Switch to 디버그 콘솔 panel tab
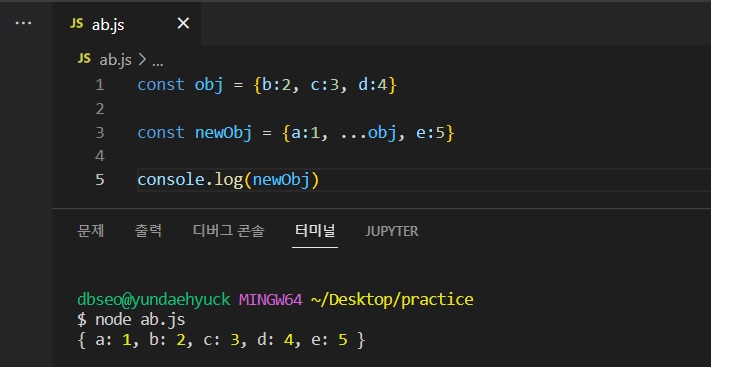 coord(229,231)
